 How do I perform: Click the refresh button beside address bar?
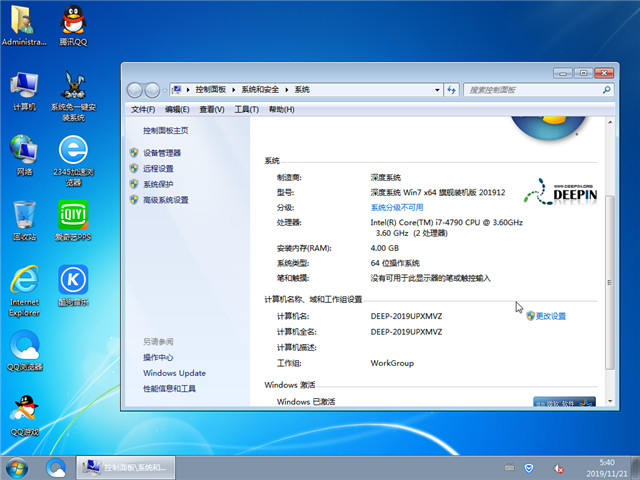coord(451,90)
